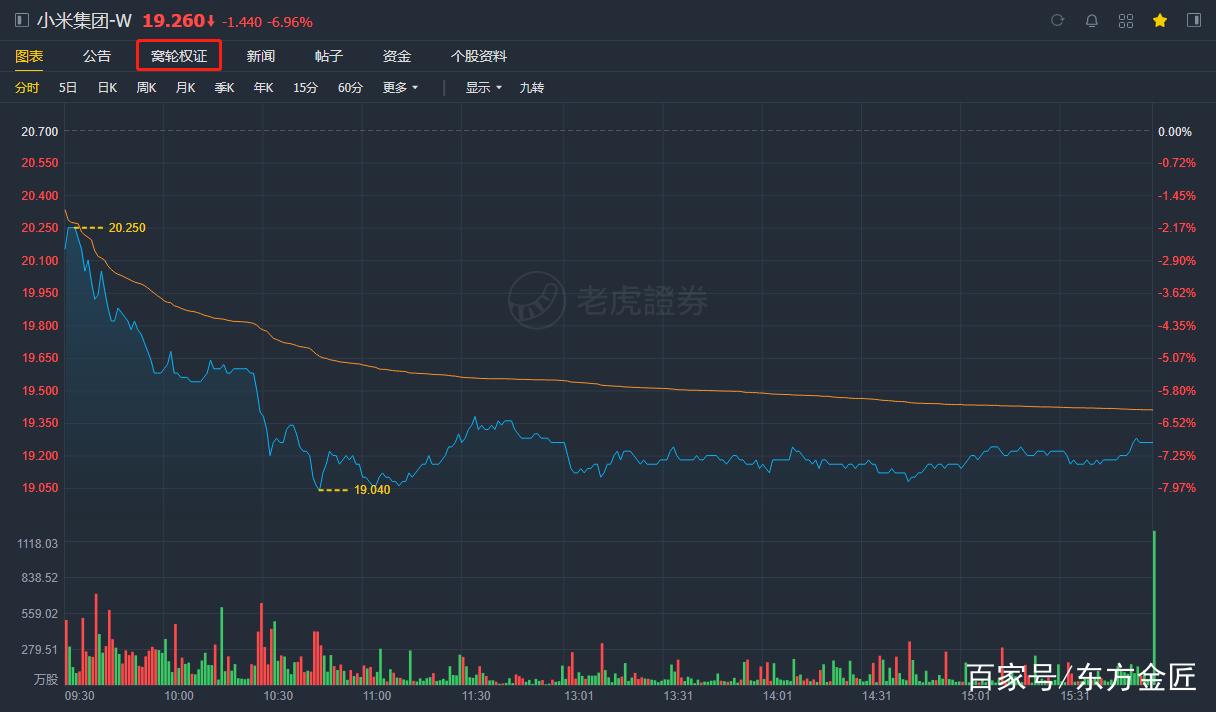This screenshot has height=712, width=1216.
Task: Select the 周K chart period
Action: [x=146, y=88]
